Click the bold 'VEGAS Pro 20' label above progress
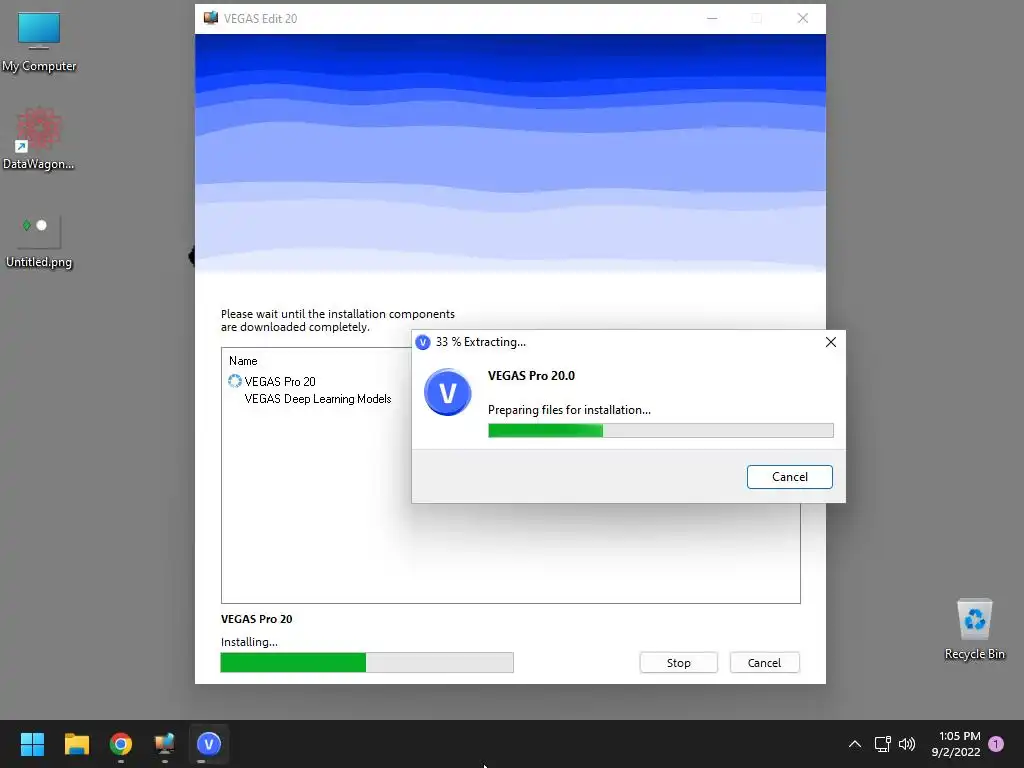Image resolution: width=1024 pixels, height=768 pixels. pyautogui.click(x=257, y=619)
